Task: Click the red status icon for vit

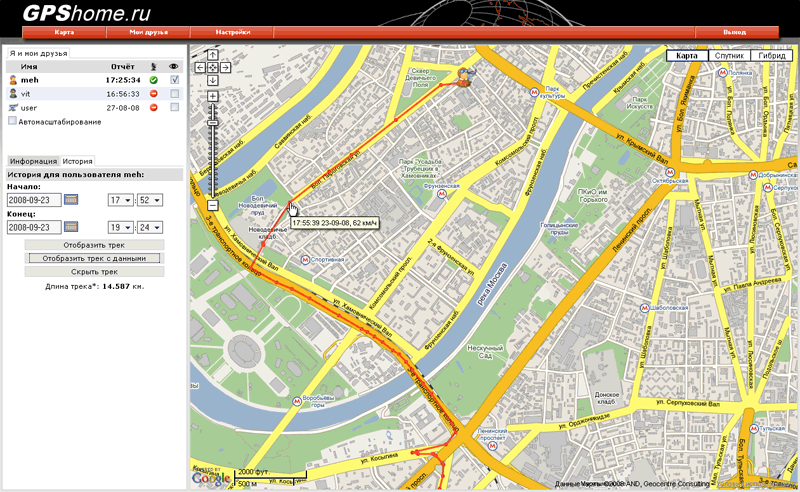Action: point(154,94)
